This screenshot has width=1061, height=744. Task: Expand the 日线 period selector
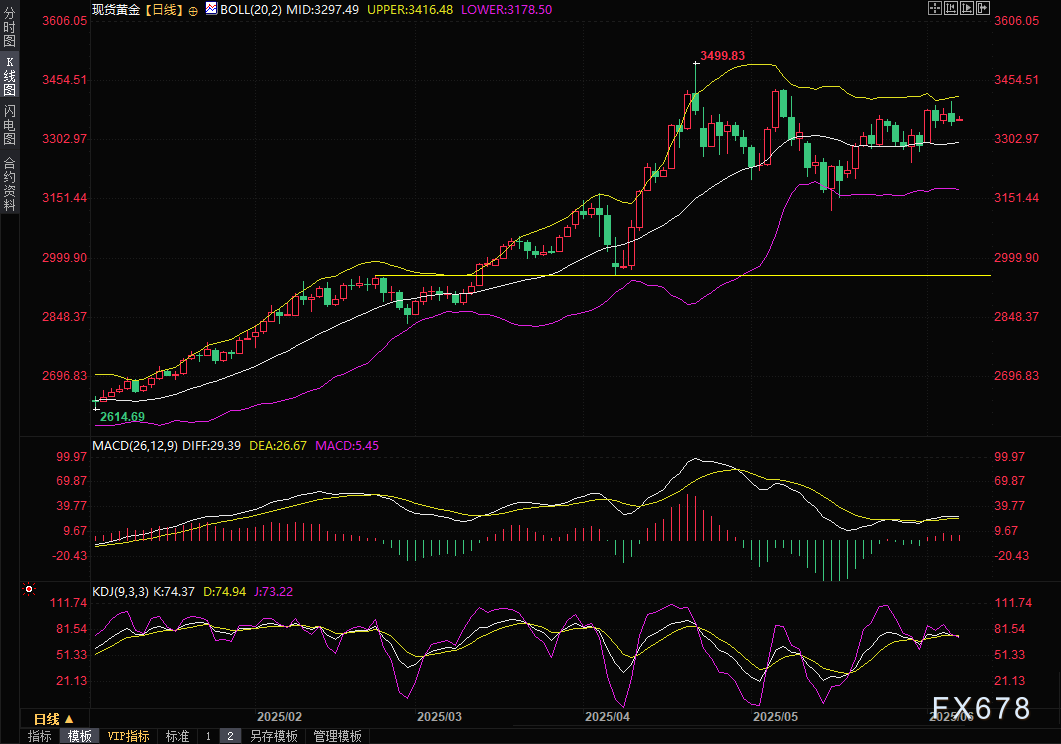(54, 719)
